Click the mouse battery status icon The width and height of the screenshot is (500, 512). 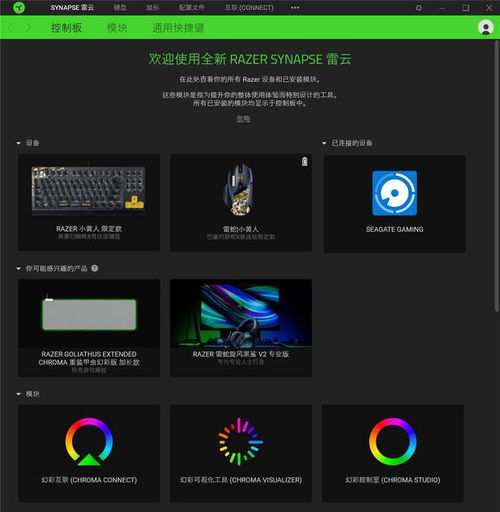pos(304,162)
